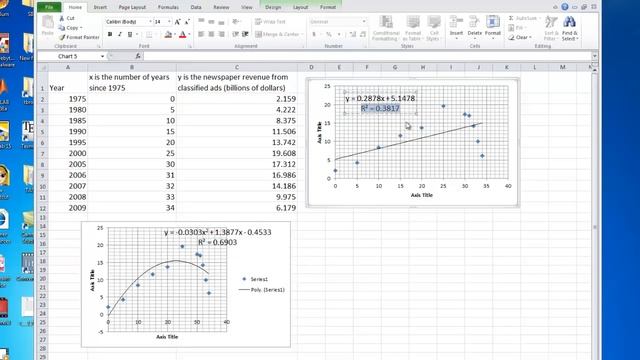Open the font size 14 dropdown
The image size is (640, 360).
[x=169, y=22]
